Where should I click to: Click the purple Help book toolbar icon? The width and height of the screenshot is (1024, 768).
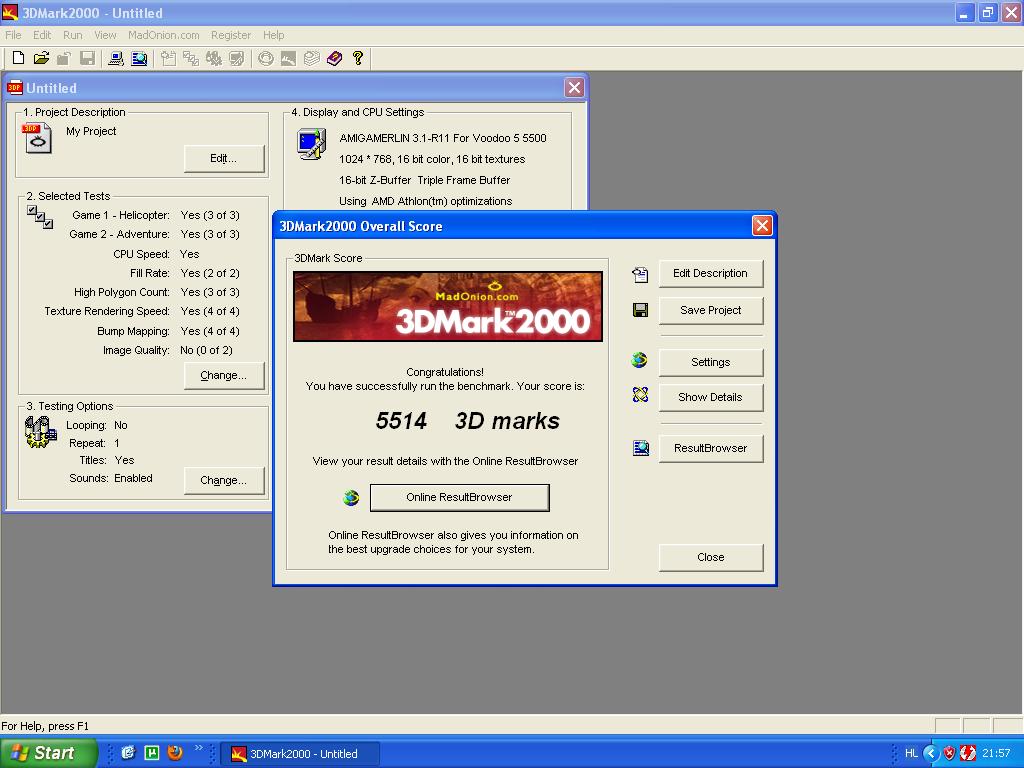[x=334, y=58]
